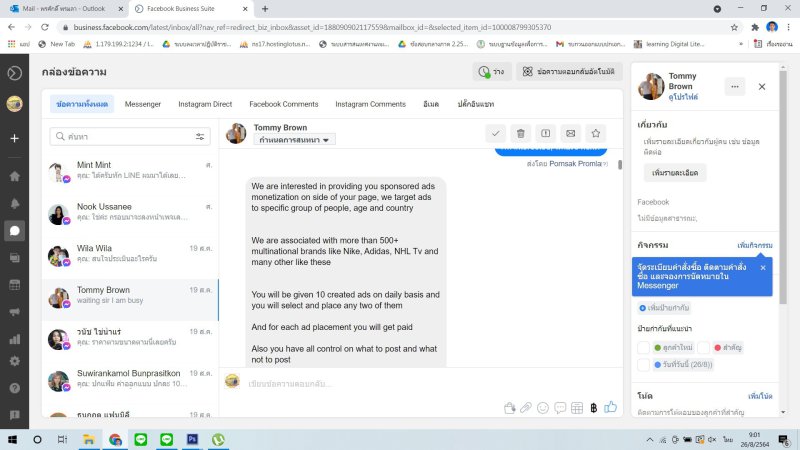Screen dimensions: 800x450
Task: Open Photoshop from the taskbar
Action: 192,439
